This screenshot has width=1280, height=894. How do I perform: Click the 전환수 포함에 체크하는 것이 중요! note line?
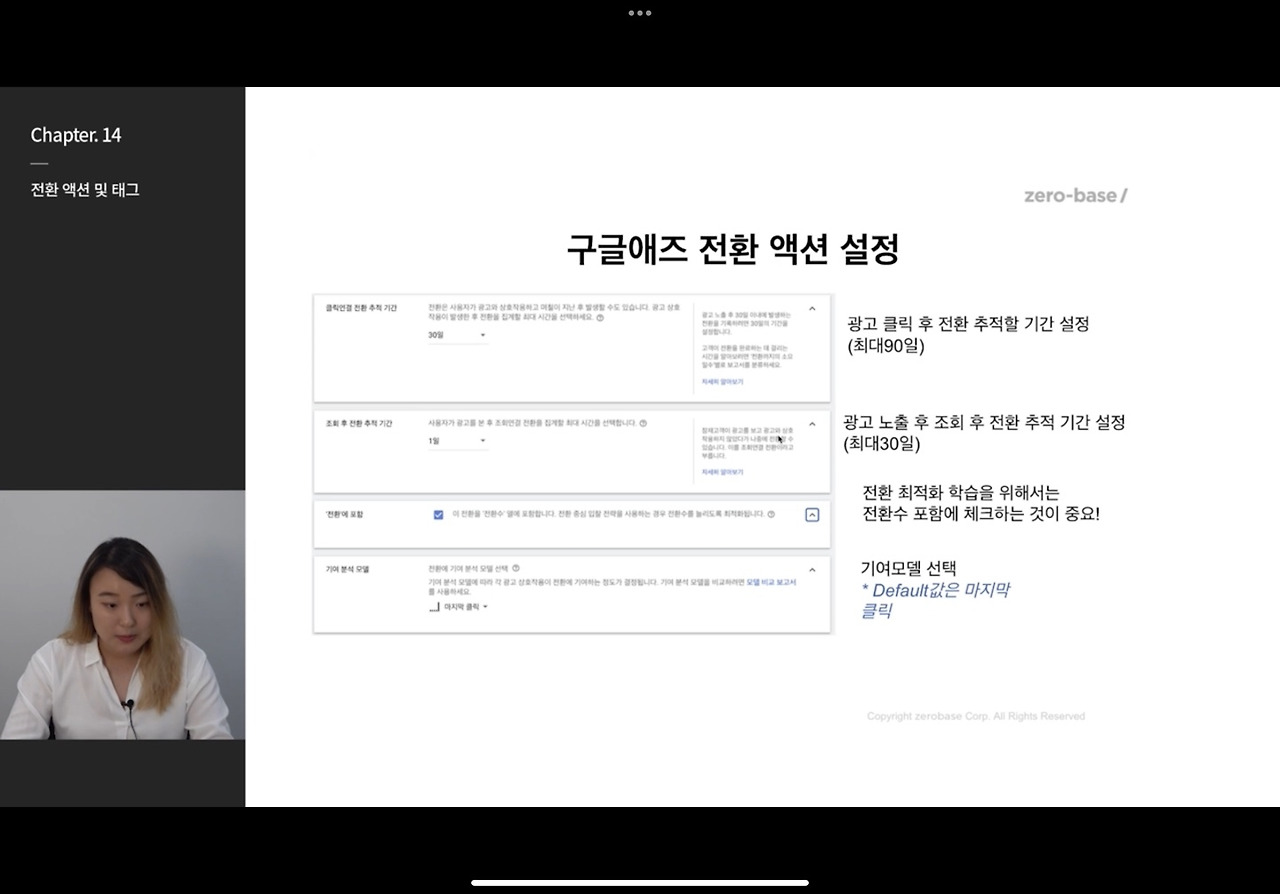(x=981, y=514)
